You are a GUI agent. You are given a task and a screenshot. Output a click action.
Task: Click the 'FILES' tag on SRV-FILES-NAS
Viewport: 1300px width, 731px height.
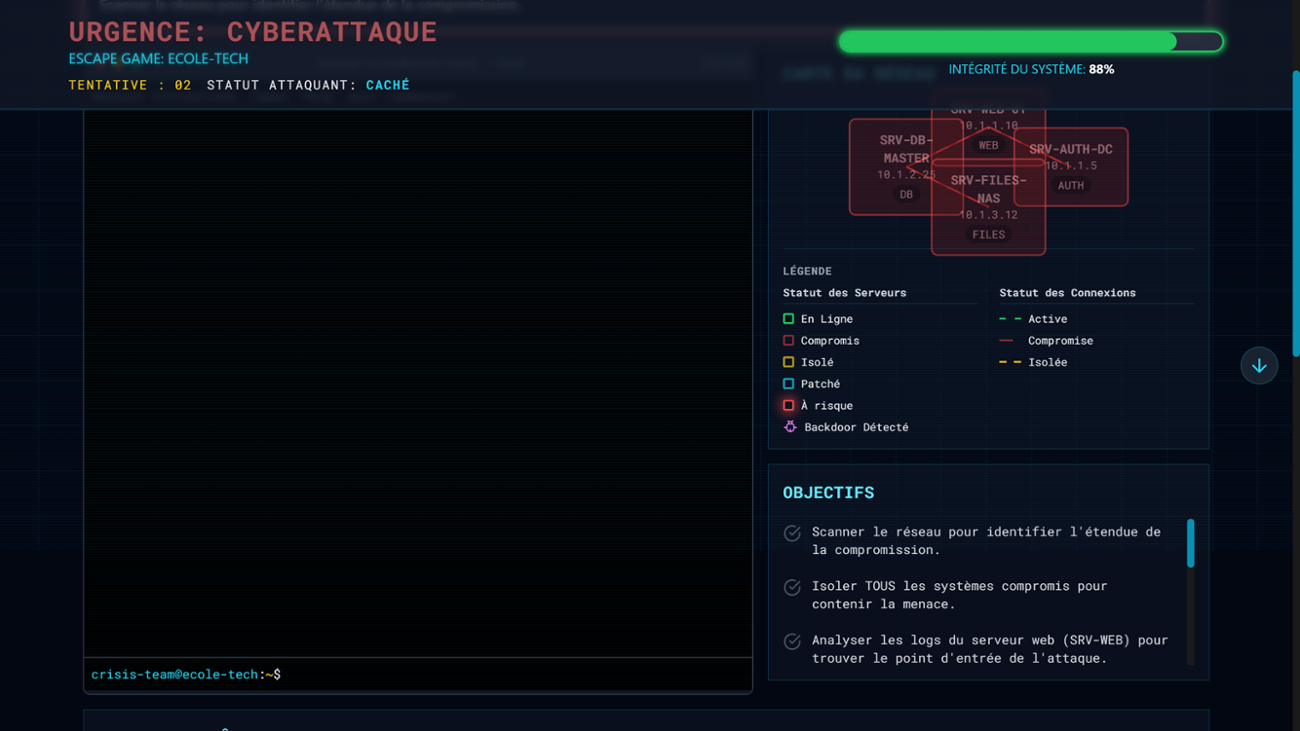[x=988, y=235]
